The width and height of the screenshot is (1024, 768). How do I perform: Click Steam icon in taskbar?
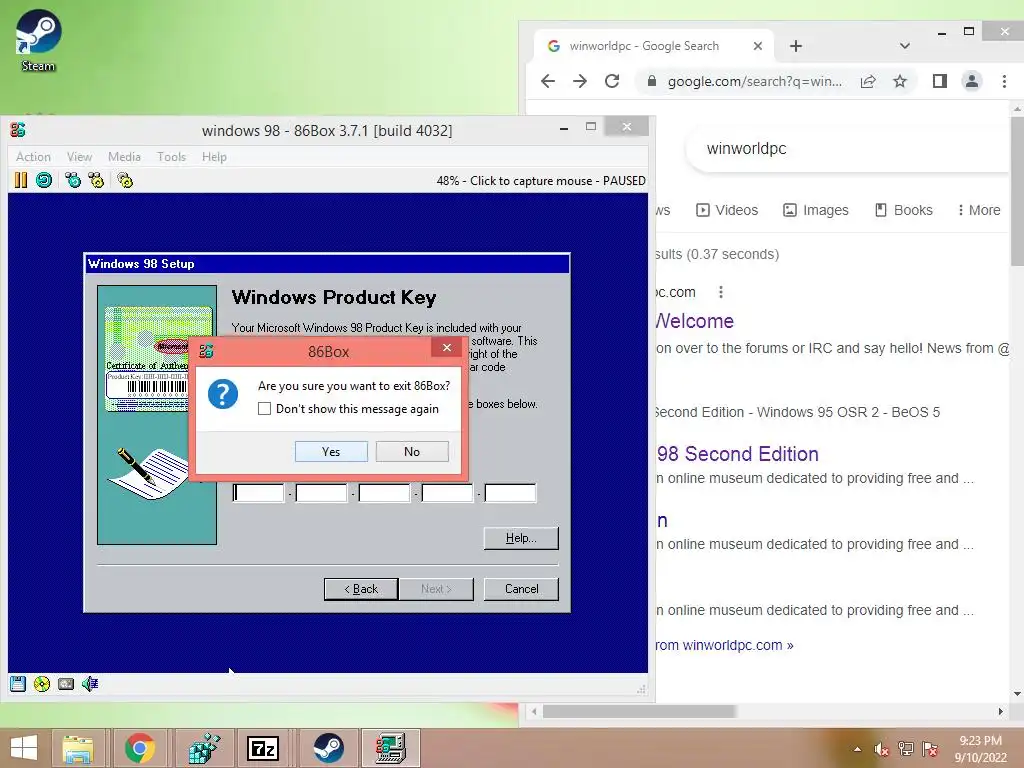(328, 748)
